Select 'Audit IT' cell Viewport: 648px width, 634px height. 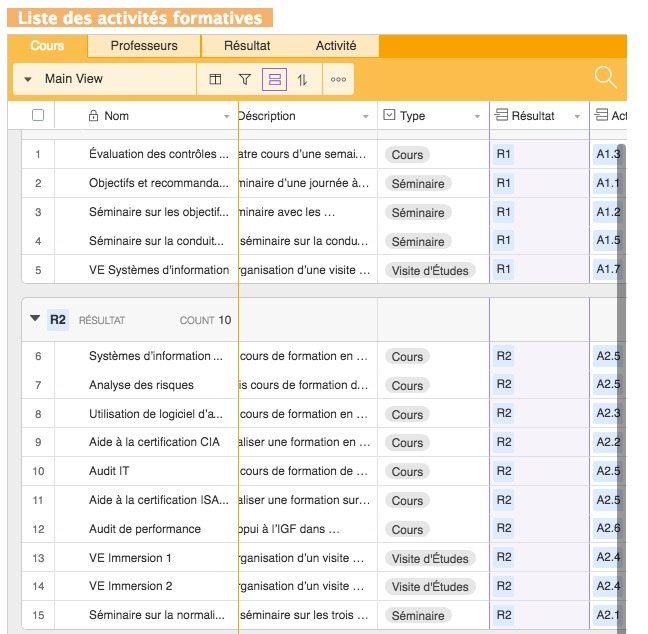coord(146,471)
